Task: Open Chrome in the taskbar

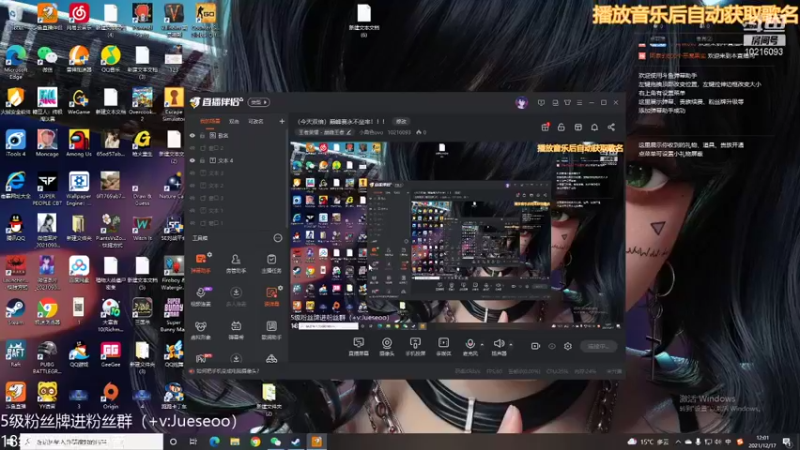Action: [255, 441]
